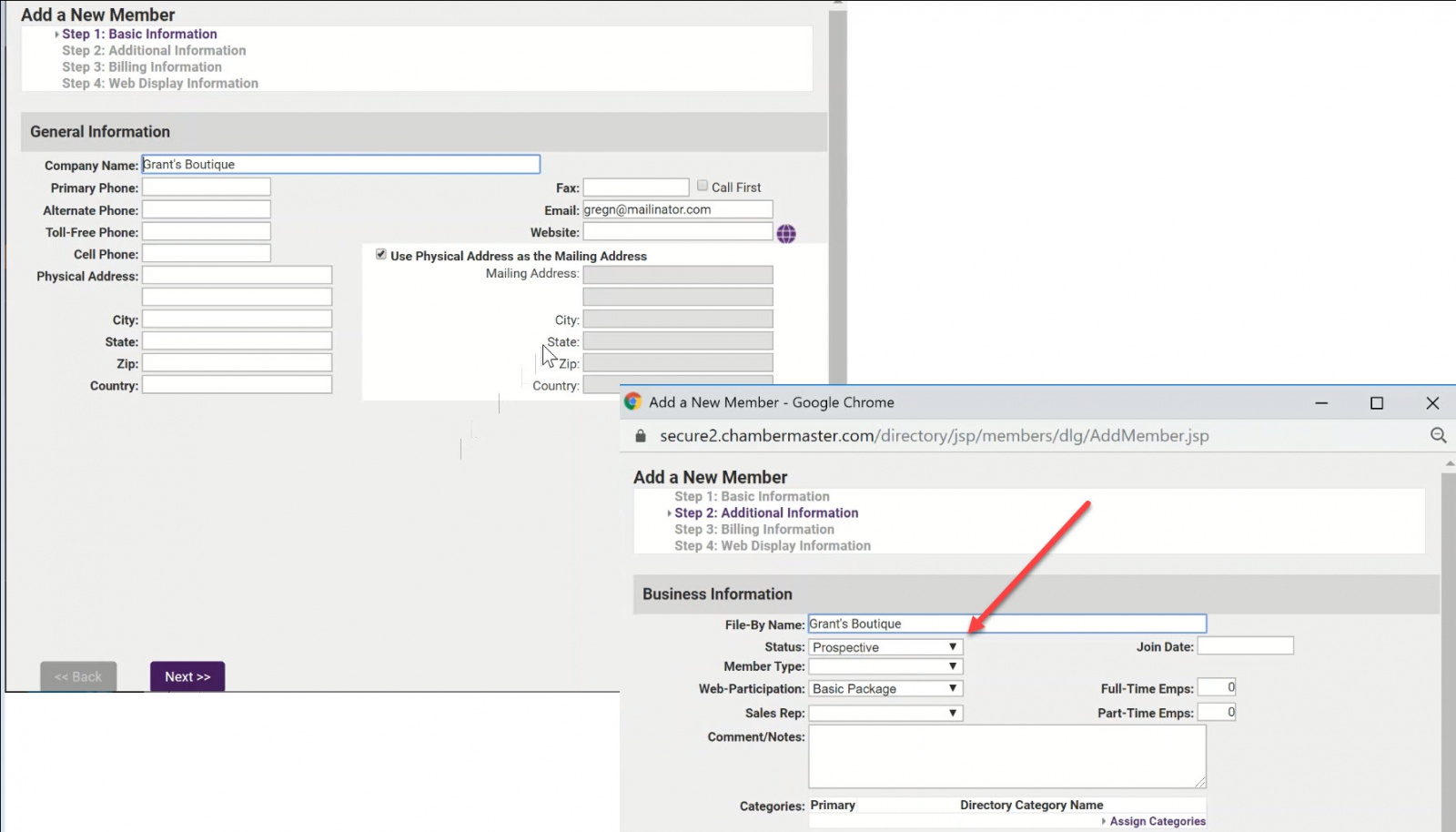
Task: Open the Web-Participation Basic Package dropdown
Action: coord(885,689)
